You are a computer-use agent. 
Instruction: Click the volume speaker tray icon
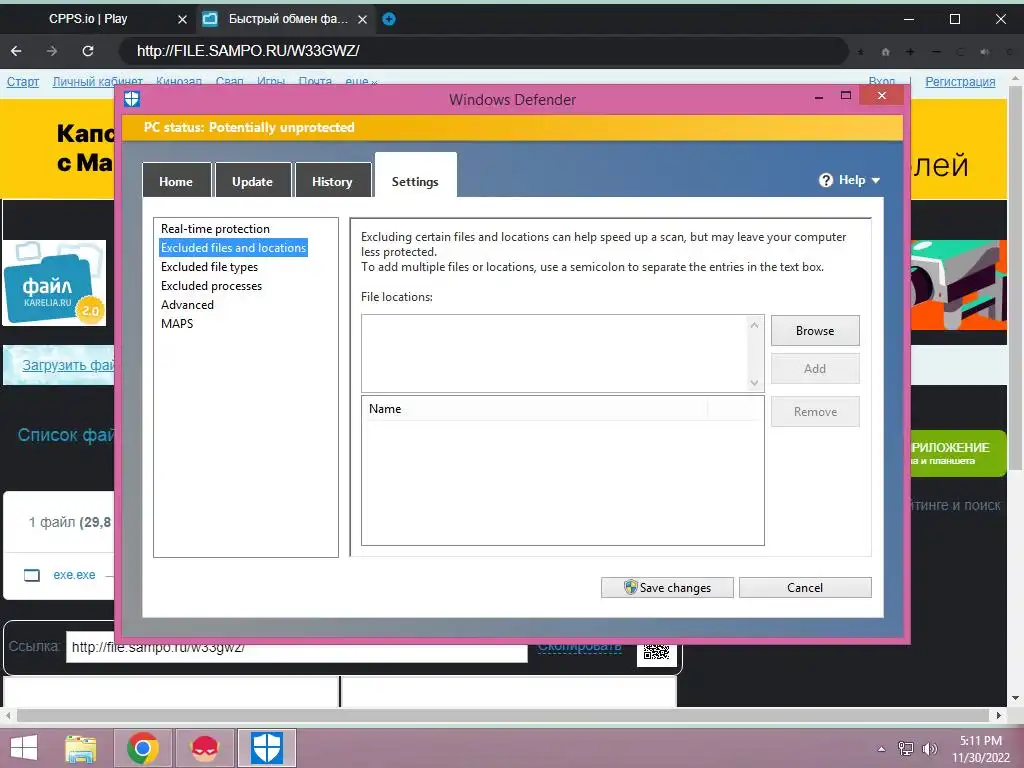pyautogui.click(x=929, y=748)
